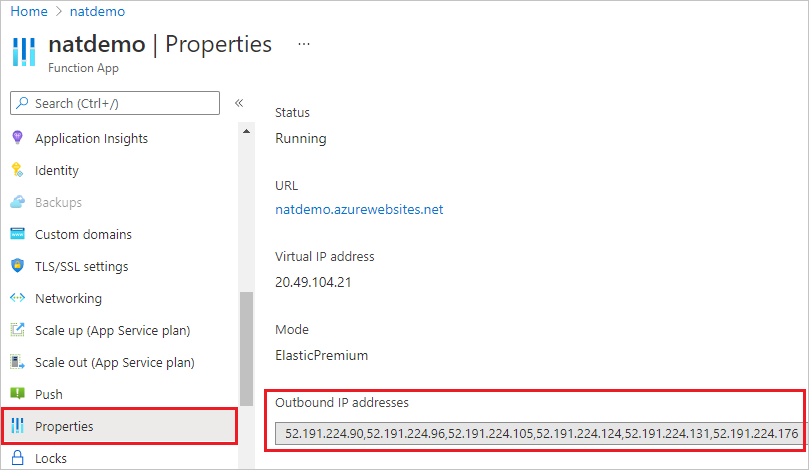Go to Home breadcrumb link
The height and width of the screenshot is (470, 809).
pos(29,11)
